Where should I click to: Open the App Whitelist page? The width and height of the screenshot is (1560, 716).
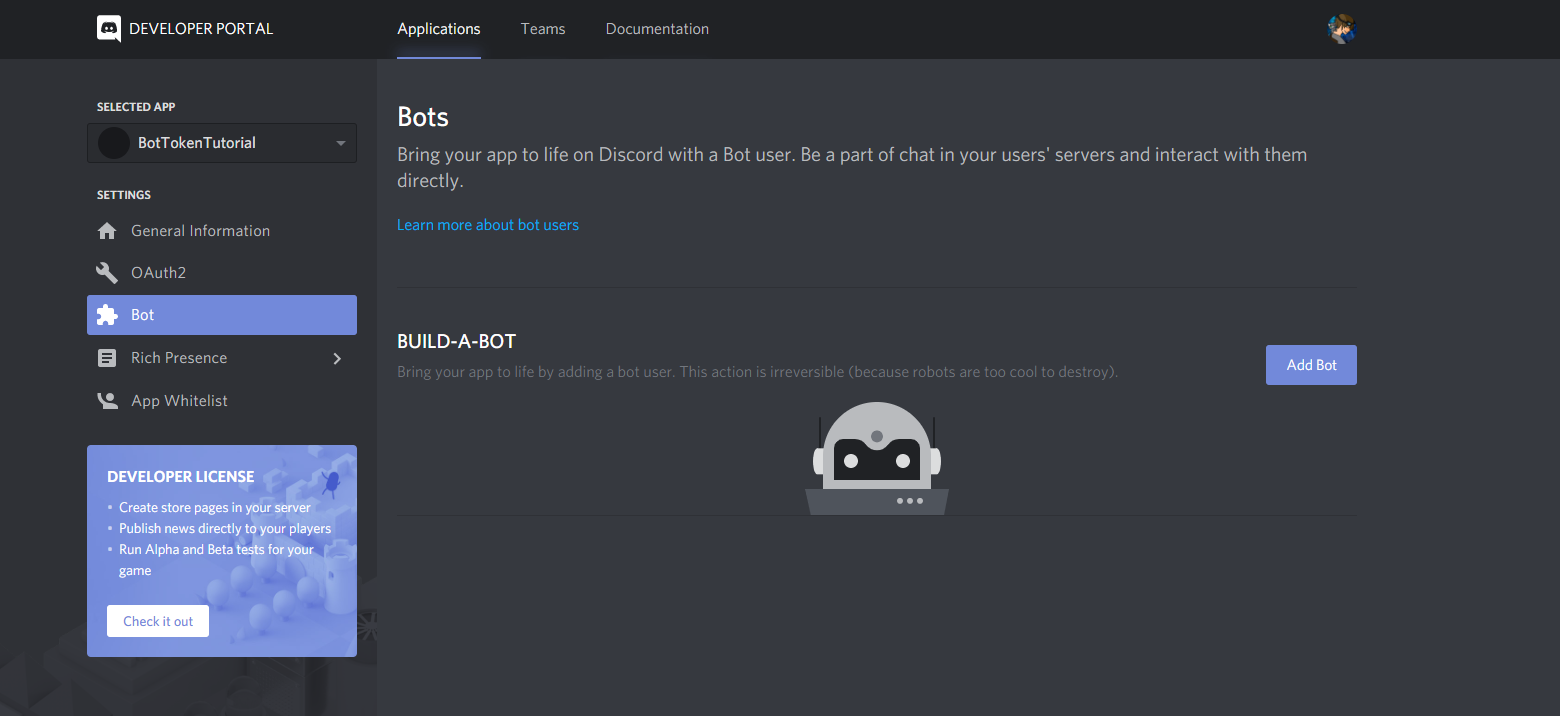pos(222,401)
